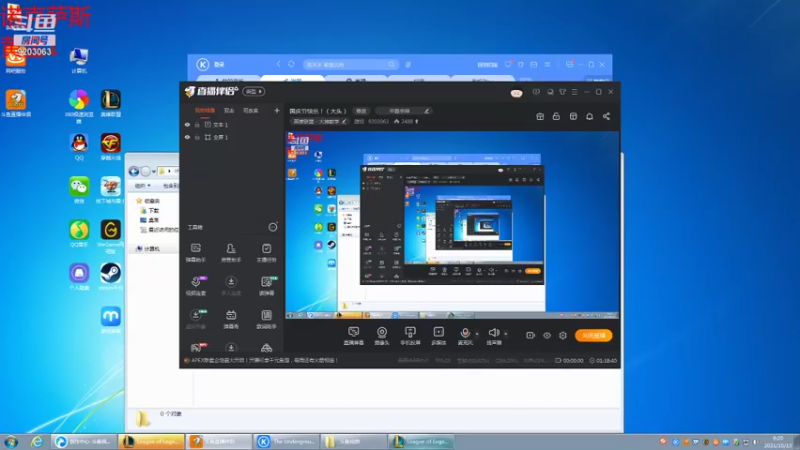800x450 pixels.
Task: Click the skin shirt icon in title bar
Action: (562, 92)
